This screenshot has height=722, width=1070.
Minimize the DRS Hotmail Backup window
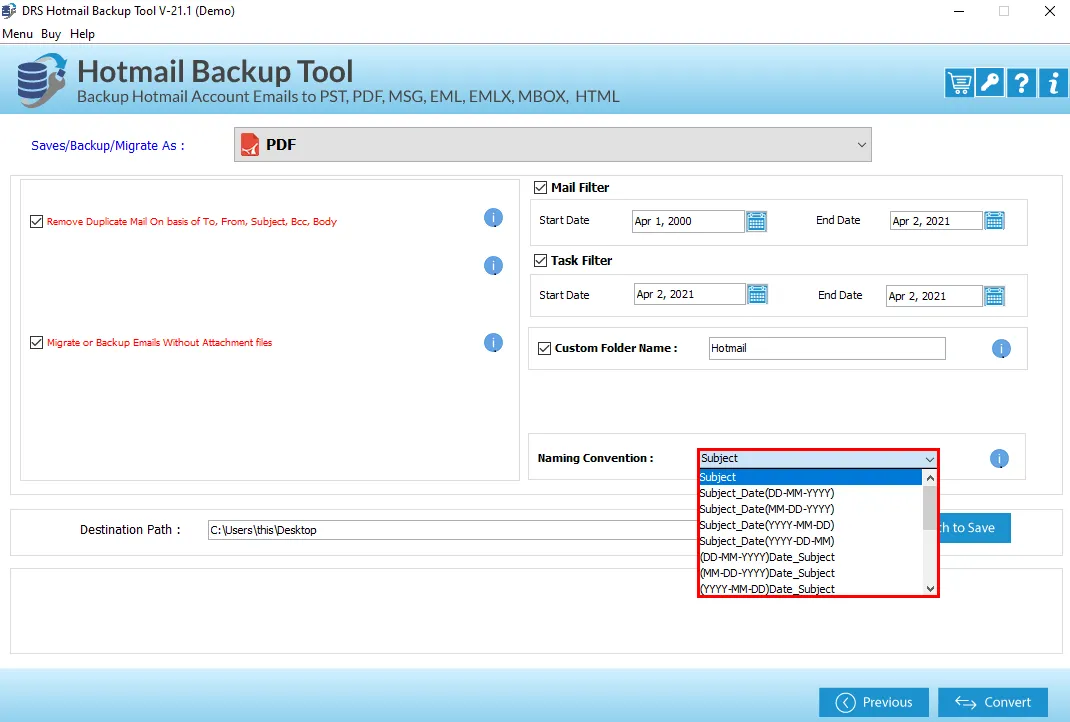click(x=959, y=11)
